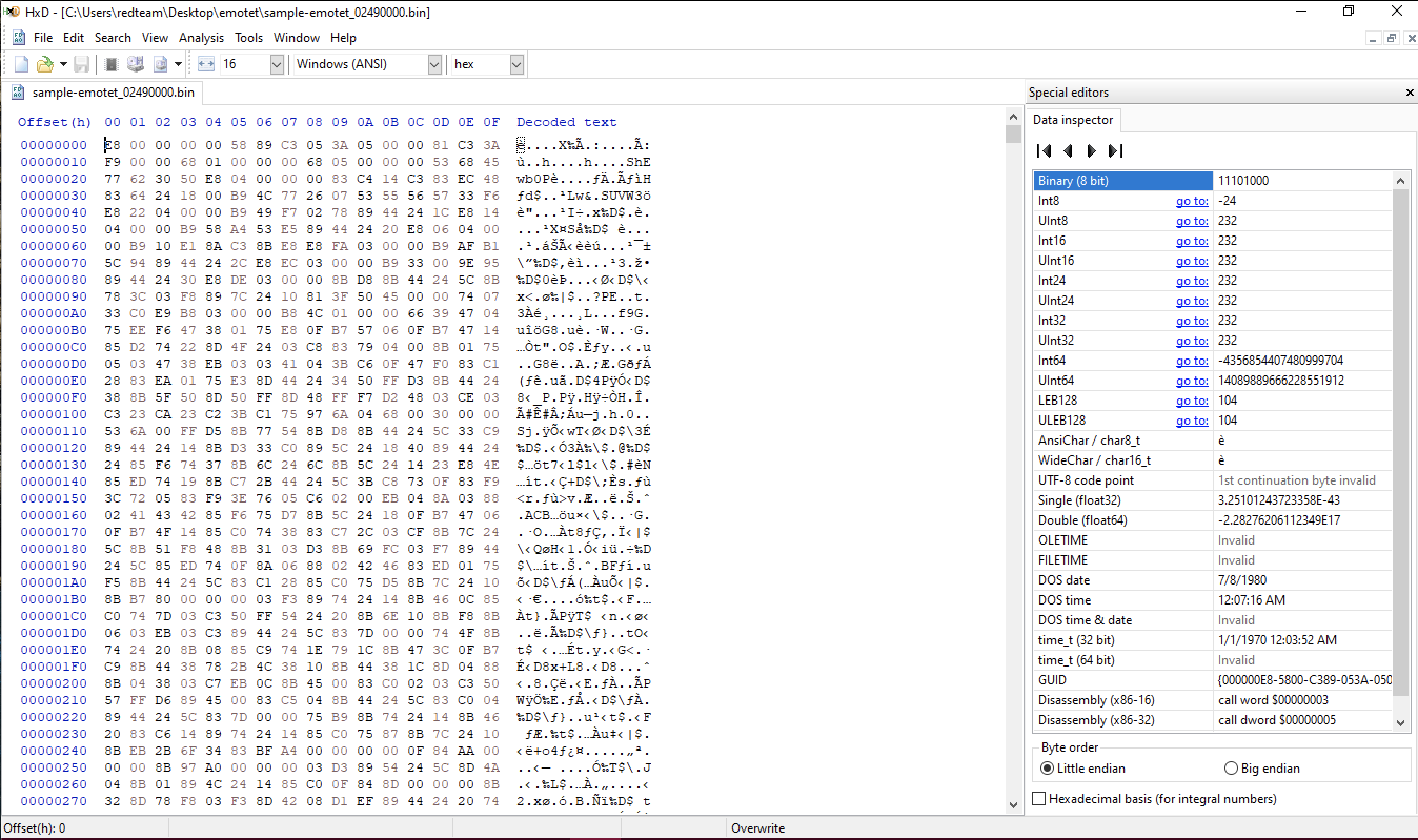
Task: Close the Special editors panel
Action: [x=1410, y=93]
